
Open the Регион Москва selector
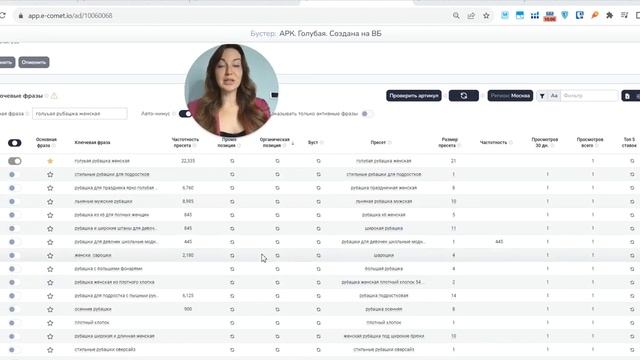[x=510, y=96]
